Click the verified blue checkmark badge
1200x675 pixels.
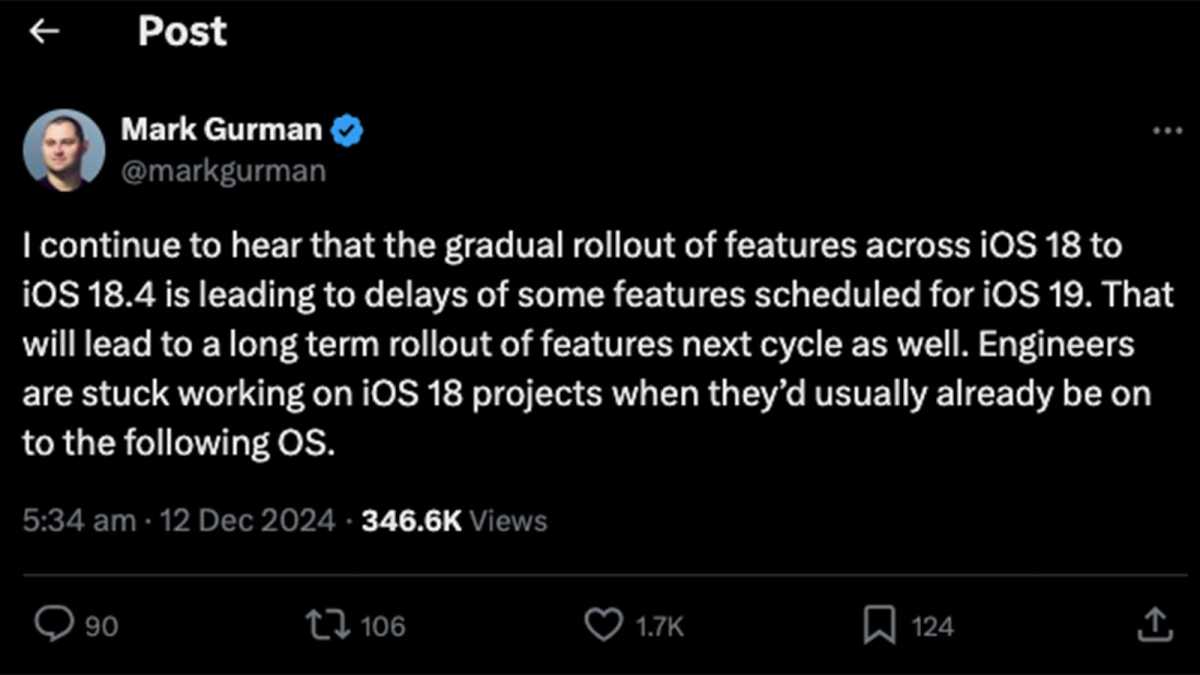point(346,128)
